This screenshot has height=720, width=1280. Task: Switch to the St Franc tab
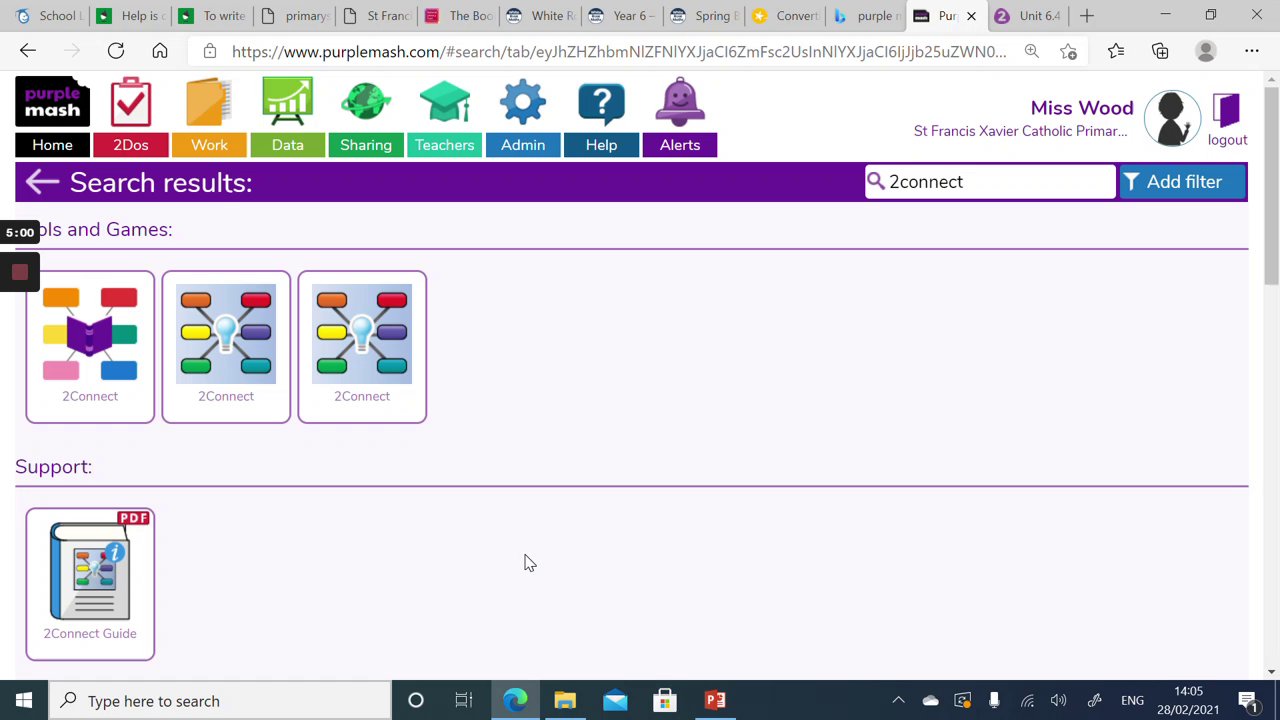pos(376,16)
